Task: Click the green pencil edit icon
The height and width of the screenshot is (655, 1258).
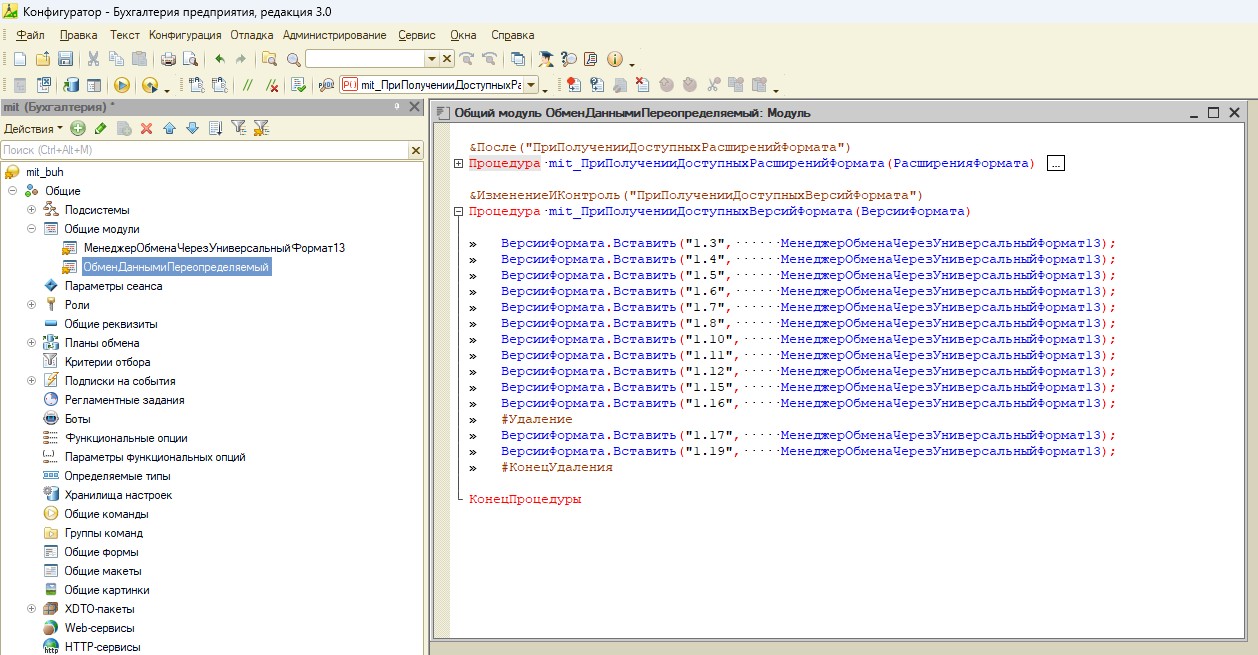Action: pyautogui.click(x=100, y=128)
